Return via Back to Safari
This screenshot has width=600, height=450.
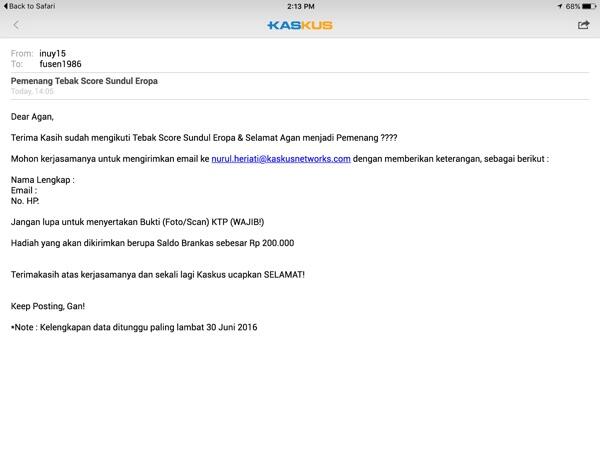(x=29, y=6)
